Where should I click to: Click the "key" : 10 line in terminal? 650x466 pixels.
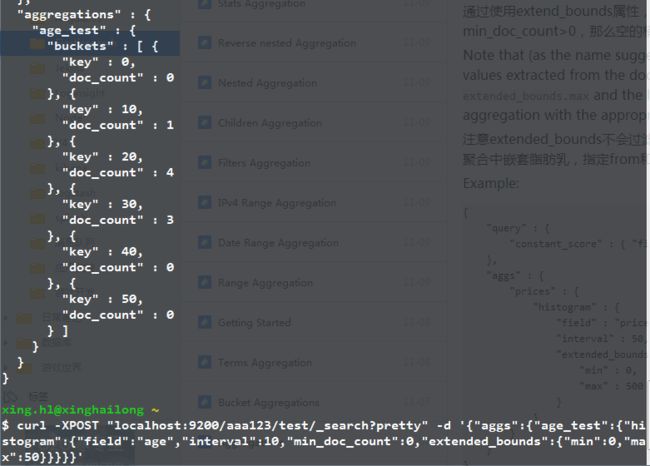coord(102,109)
